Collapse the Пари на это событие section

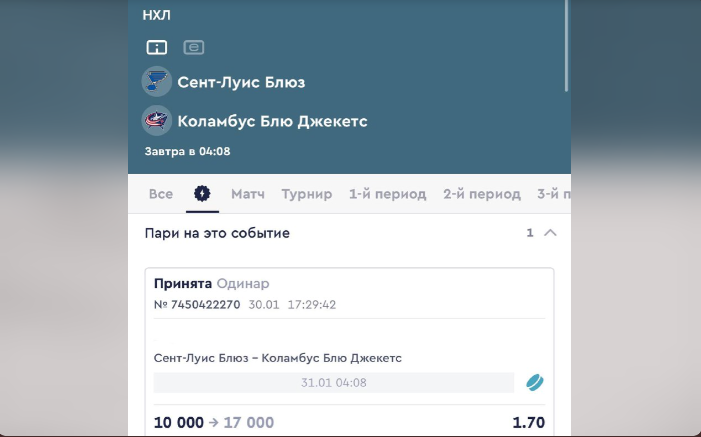550,233
